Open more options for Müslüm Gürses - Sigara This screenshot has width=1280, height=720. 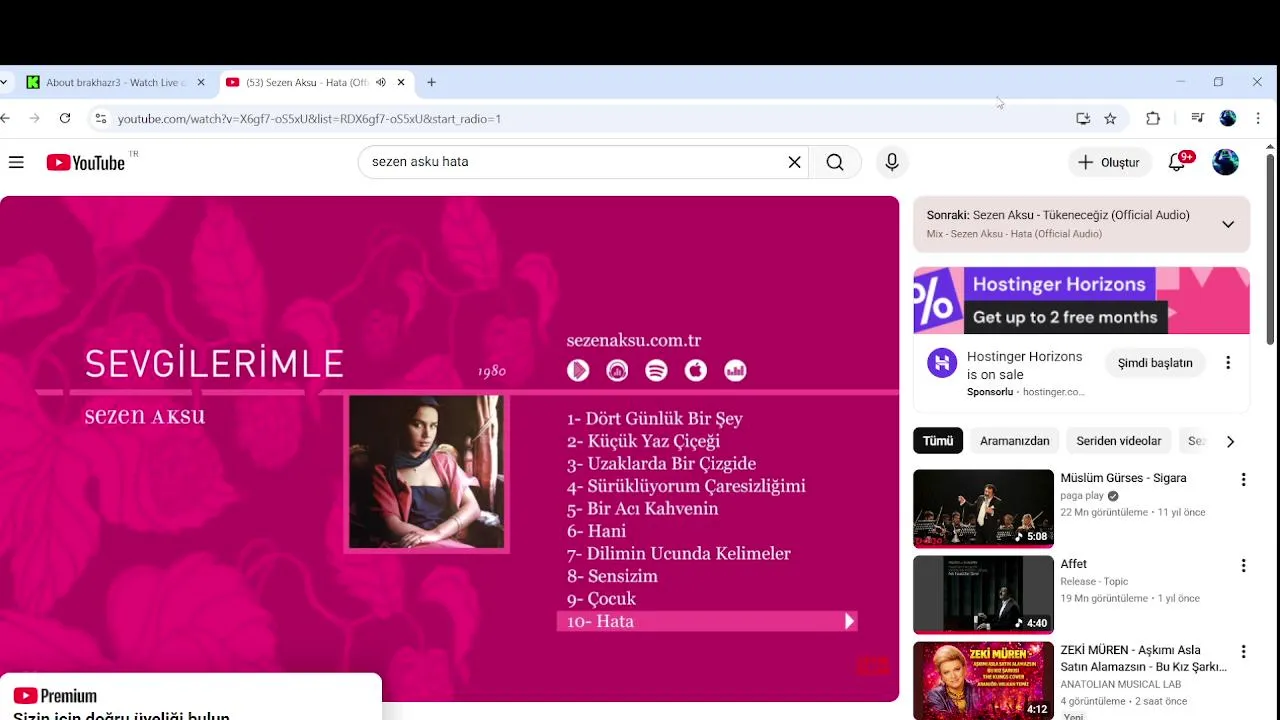[x=1244, y=480]
